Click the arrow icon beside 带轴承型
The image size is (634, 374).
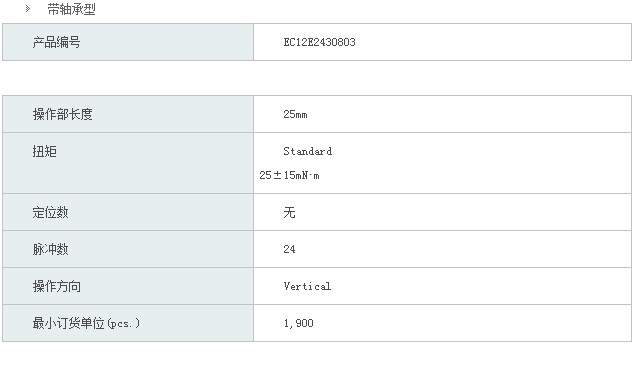click(x=28, y=8)
